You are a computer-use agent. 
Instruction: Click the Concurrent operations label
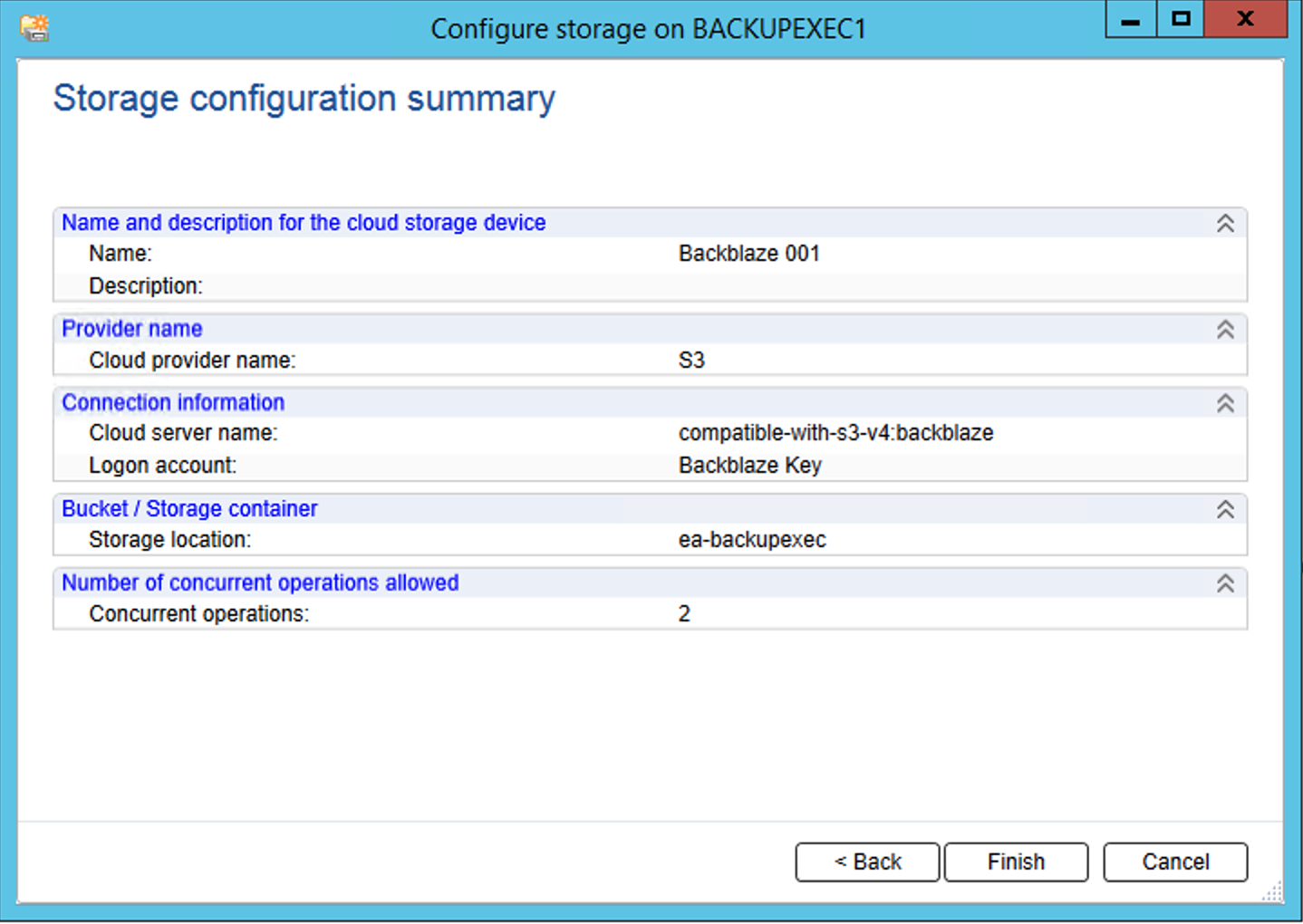click(198, 614)
